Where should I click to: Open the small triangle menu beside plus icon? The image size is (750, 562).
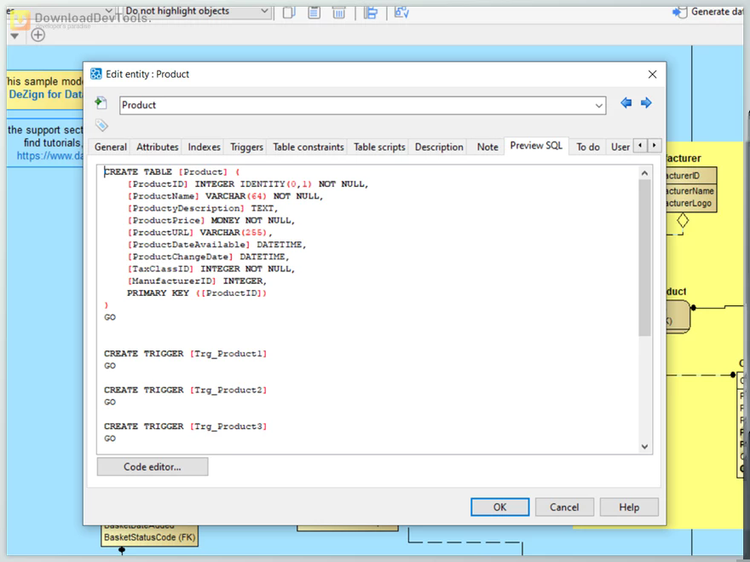[x=15, y=36]
